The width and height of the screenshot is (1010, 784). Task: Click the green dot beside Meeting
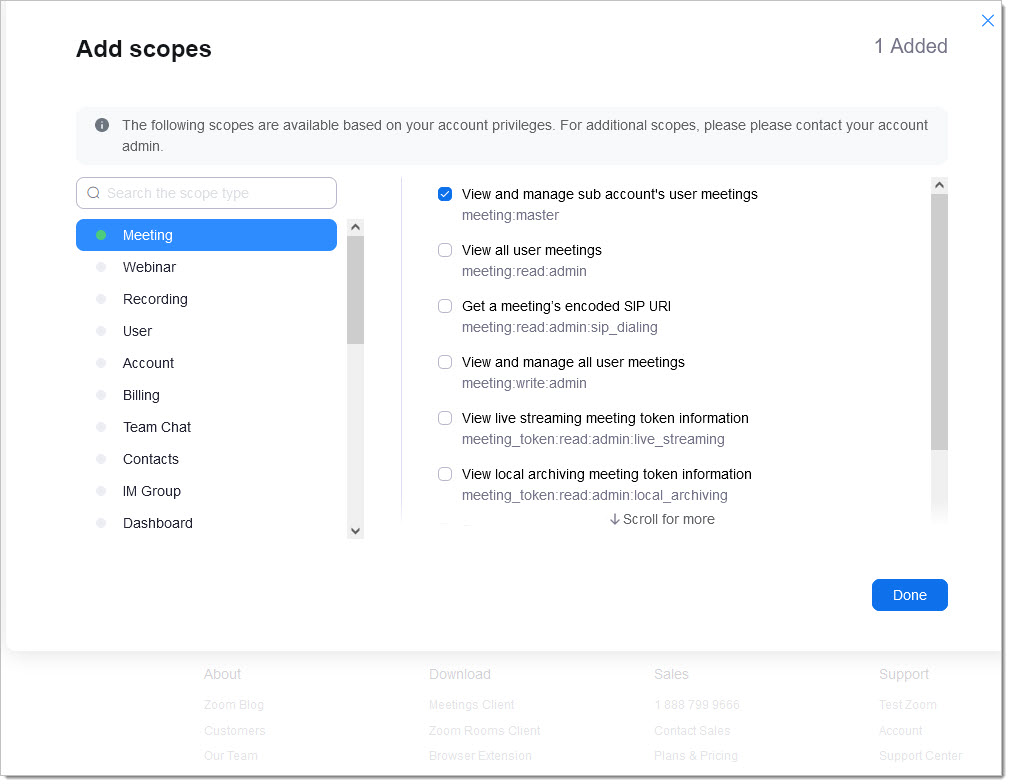pos(101,235)
